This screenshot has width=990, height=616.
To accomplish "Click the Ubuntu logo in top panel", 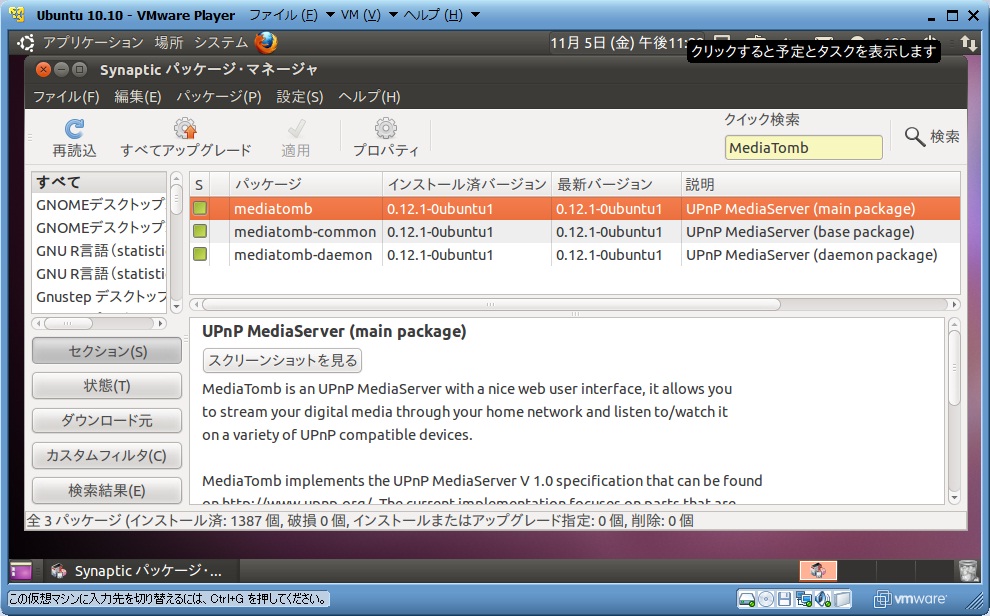I will pos(26,42).
